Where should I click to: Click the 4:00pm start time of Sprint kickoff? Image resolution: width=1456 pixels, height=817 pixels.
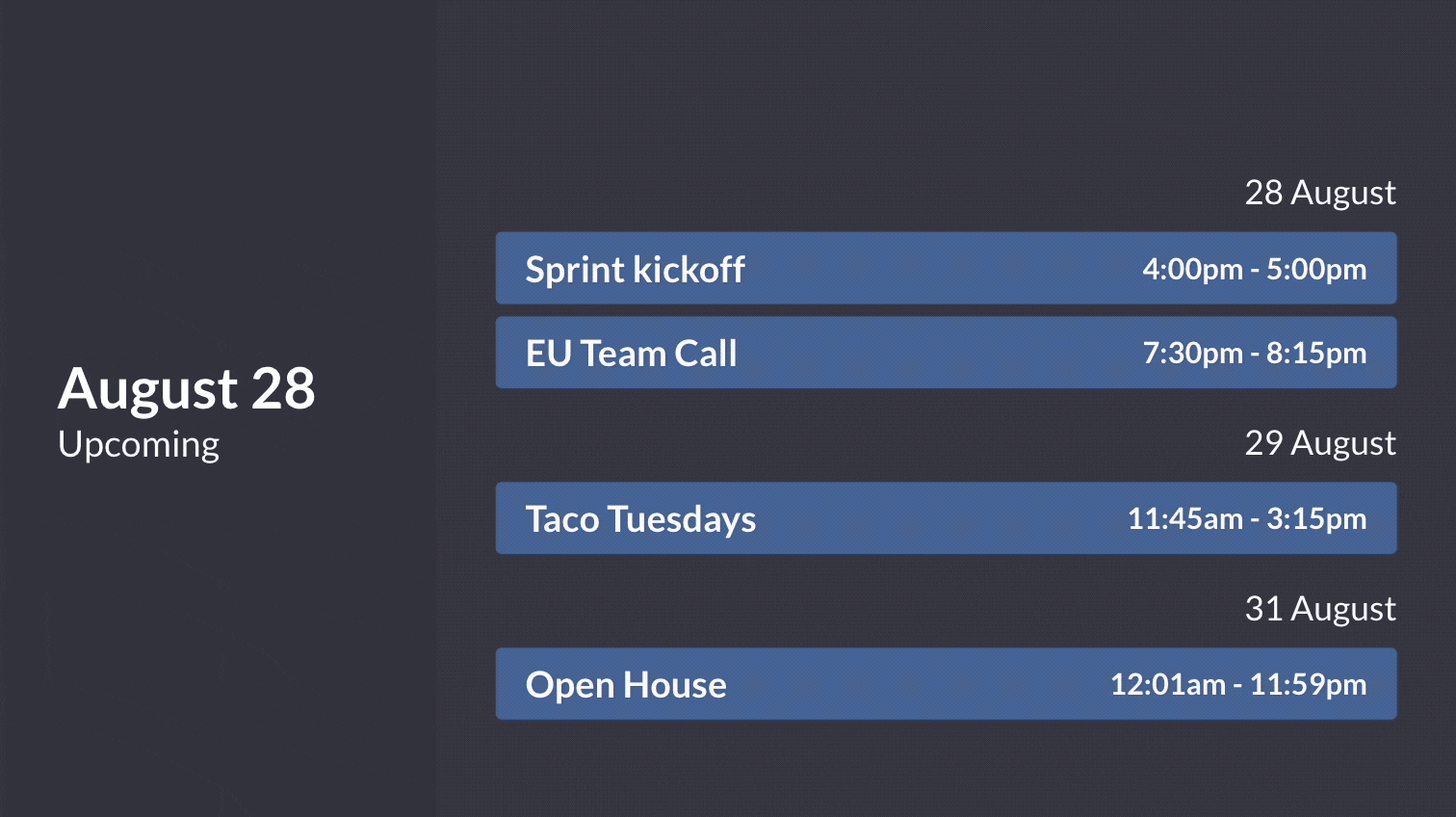[x=1192, y=269]
